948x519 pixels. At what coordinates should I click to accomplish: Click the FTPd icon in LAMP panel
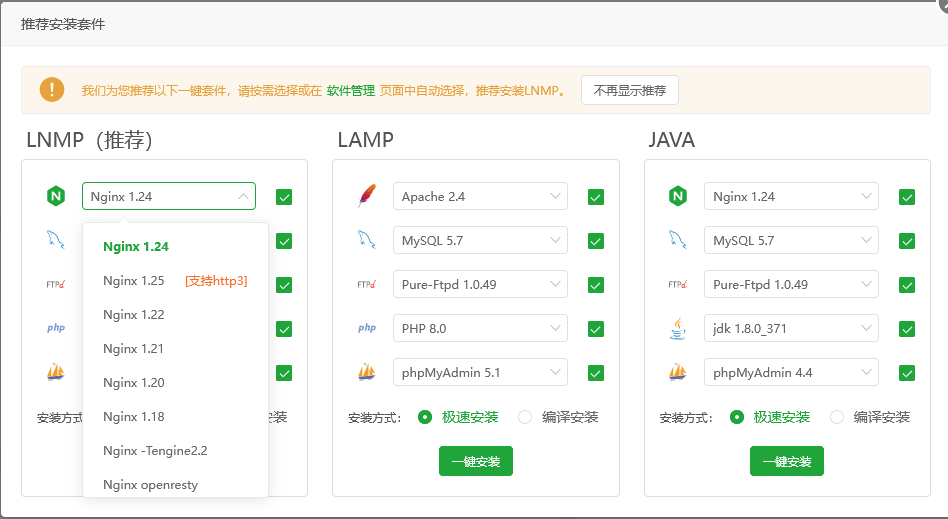pyautogui.click(x=367, y=284)
